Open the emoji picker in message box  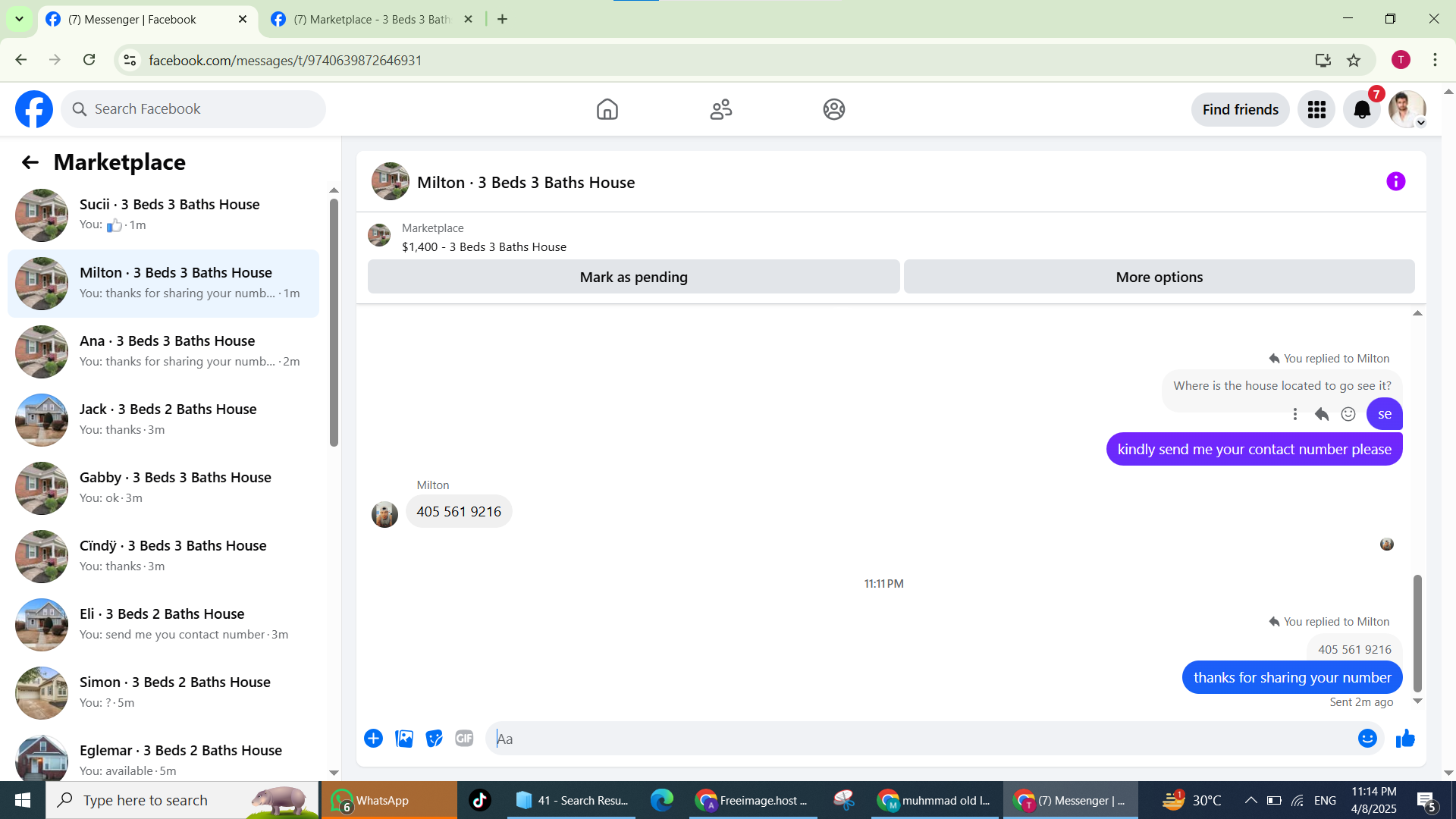[1367, 739]
